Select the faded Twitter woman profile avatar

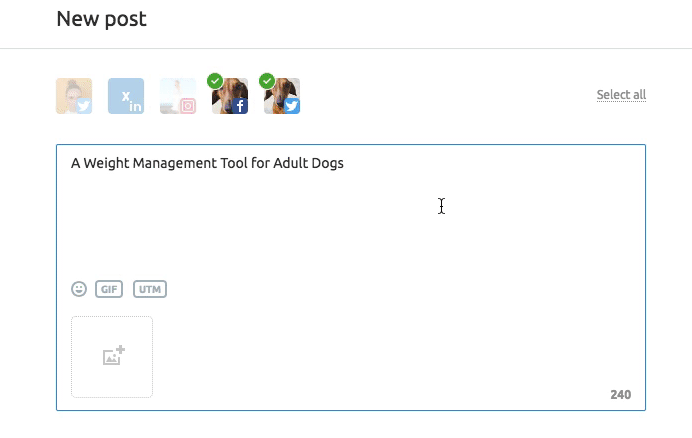(x=74, y=96)
